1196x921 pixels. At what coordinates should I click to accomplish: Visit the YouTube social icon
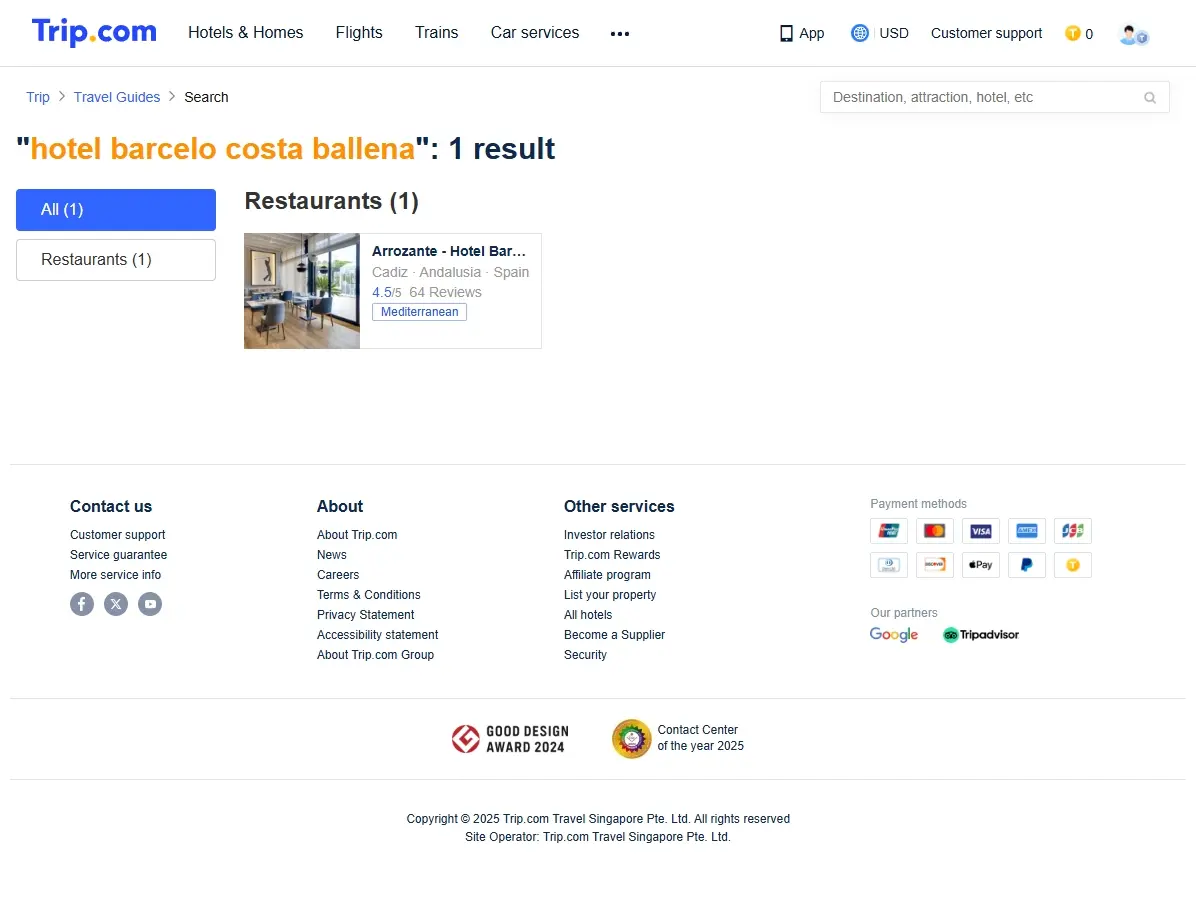pyautogui.click(x=150, y=604)
